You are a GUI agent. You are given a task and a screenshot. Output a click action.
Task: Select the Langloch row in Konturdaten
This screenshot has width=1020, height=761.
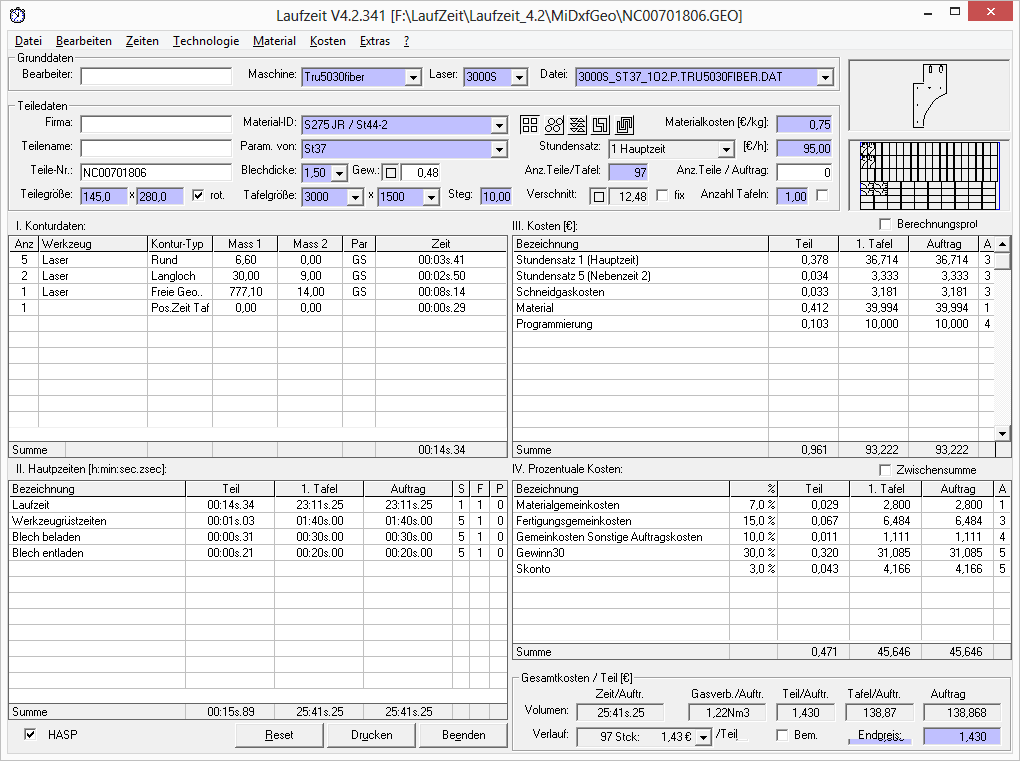(x=258, y=276)
